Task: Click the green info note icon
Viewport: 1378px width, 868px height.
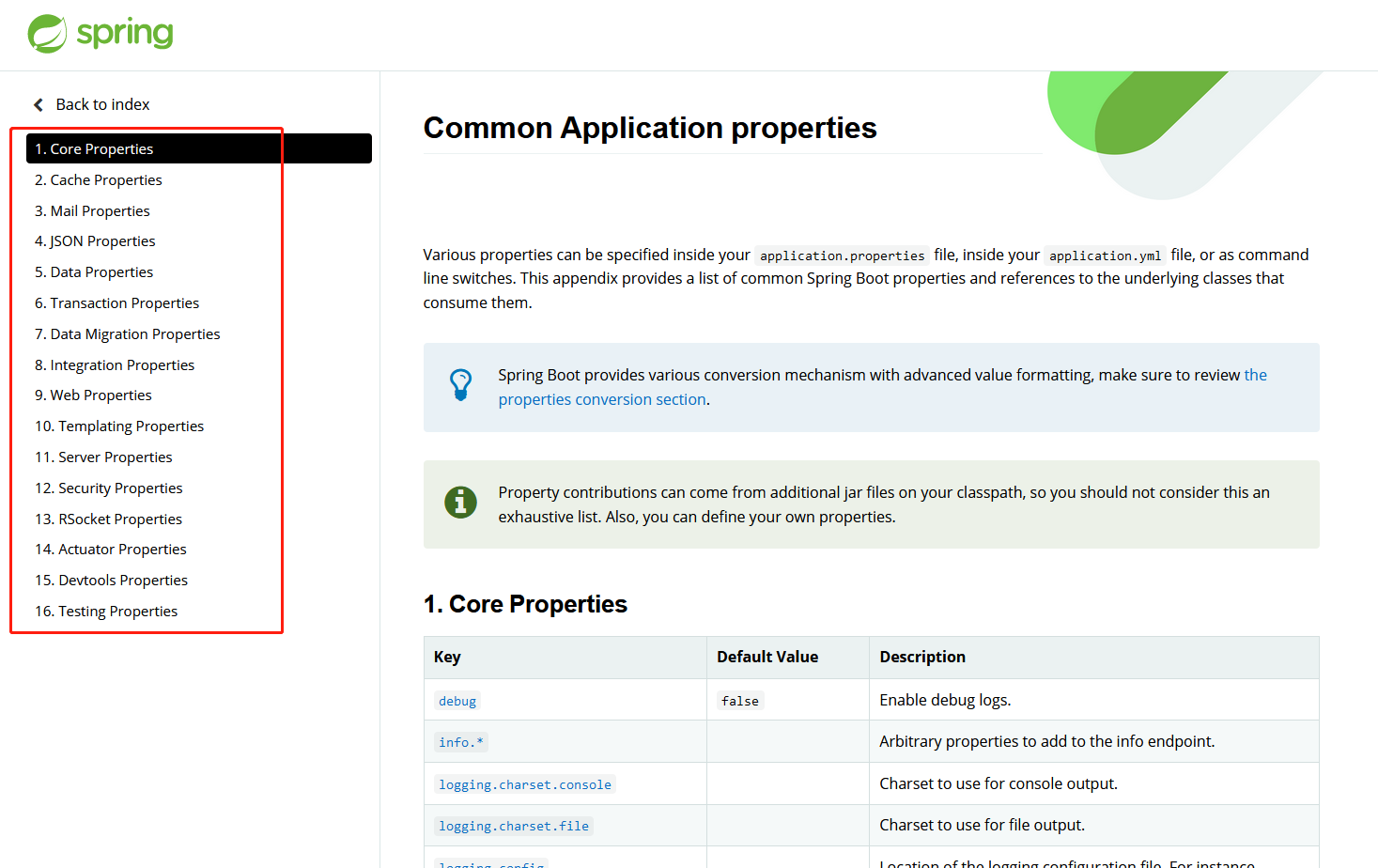Action: pos(460,503)
